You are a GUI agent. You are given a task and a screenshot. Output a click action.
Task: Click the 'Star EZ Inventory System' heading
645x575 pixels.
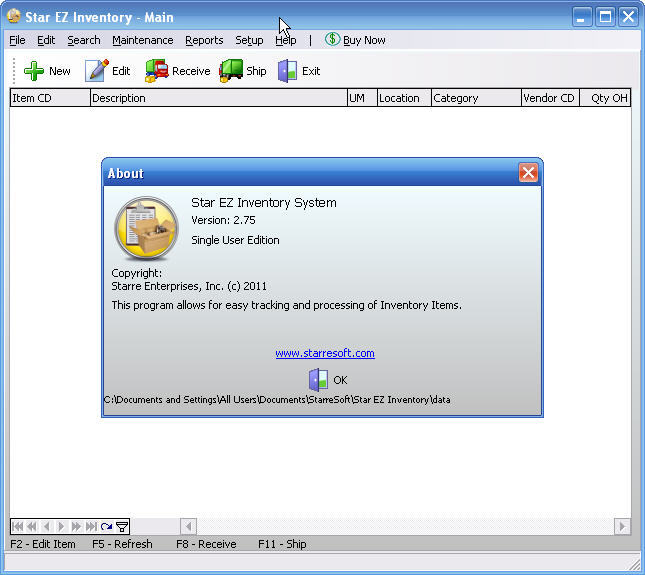coord(264,202)
